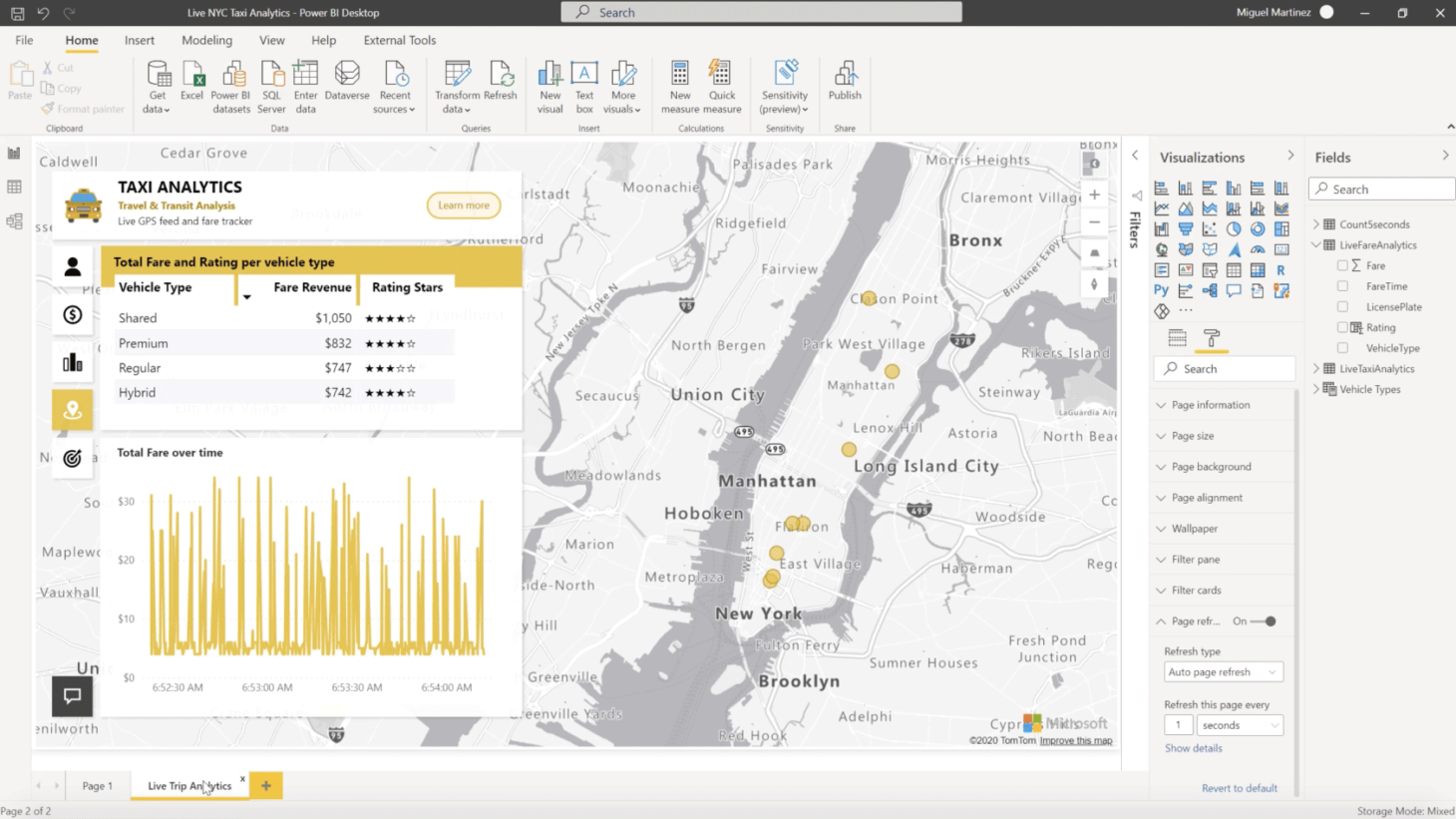Switch to Page 1 tab
Image resolution: width=1456 pixels, height=819 pixels.
pos(97,786)
